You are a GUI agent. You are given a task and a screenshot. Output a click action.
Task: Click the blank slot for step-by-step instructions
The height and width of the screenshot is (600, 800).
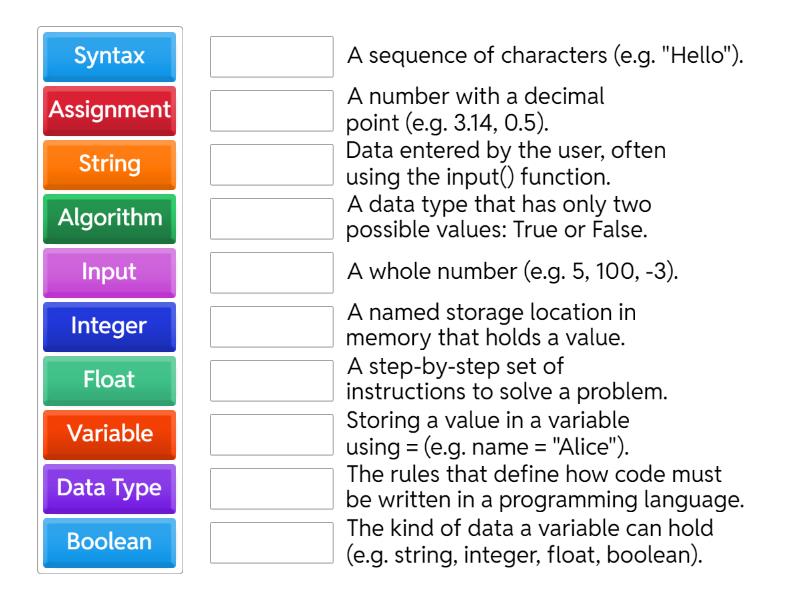pyautogui.click(x=272, y=381)
